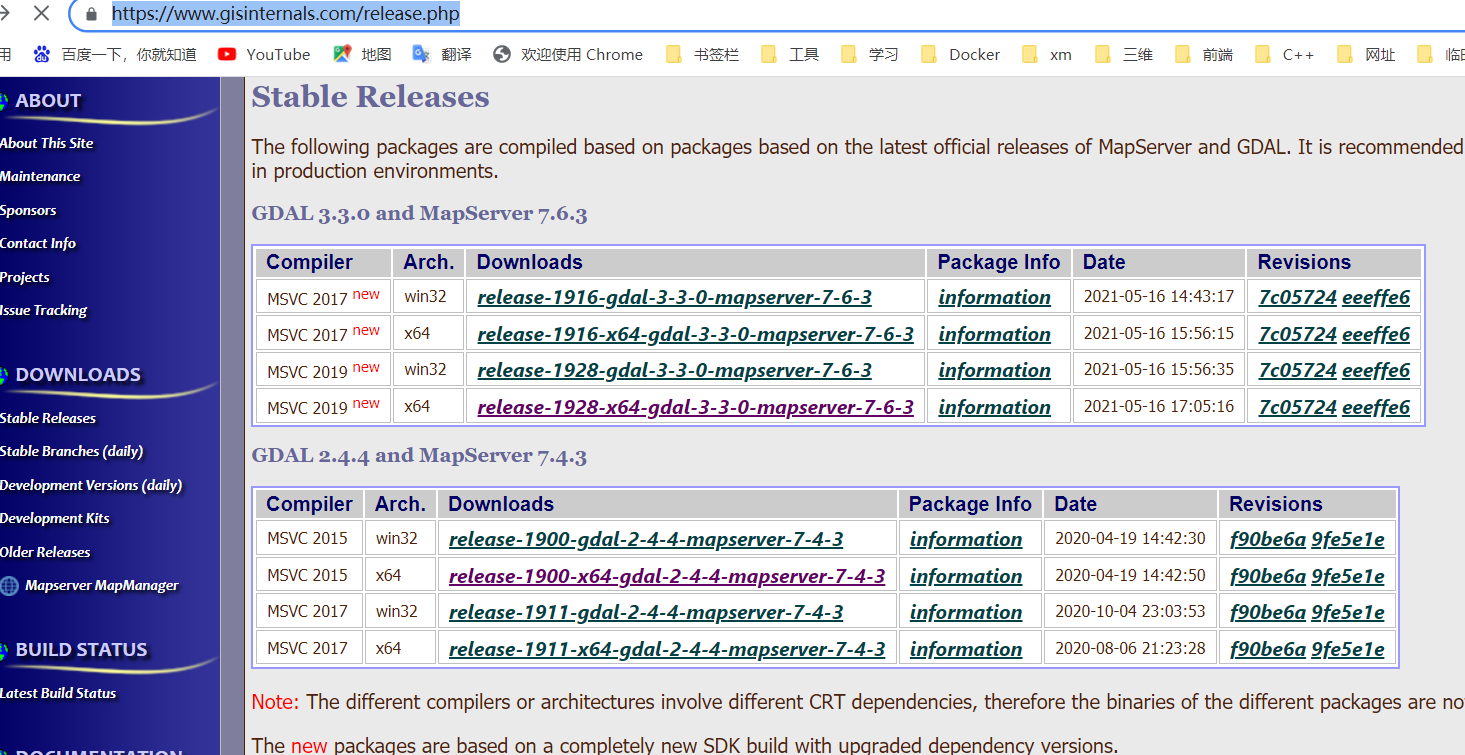This screenshot has width=1465, height=755.
Task: Select Stable Branches (daily) in the sidebar
Action: pos(71,451)
